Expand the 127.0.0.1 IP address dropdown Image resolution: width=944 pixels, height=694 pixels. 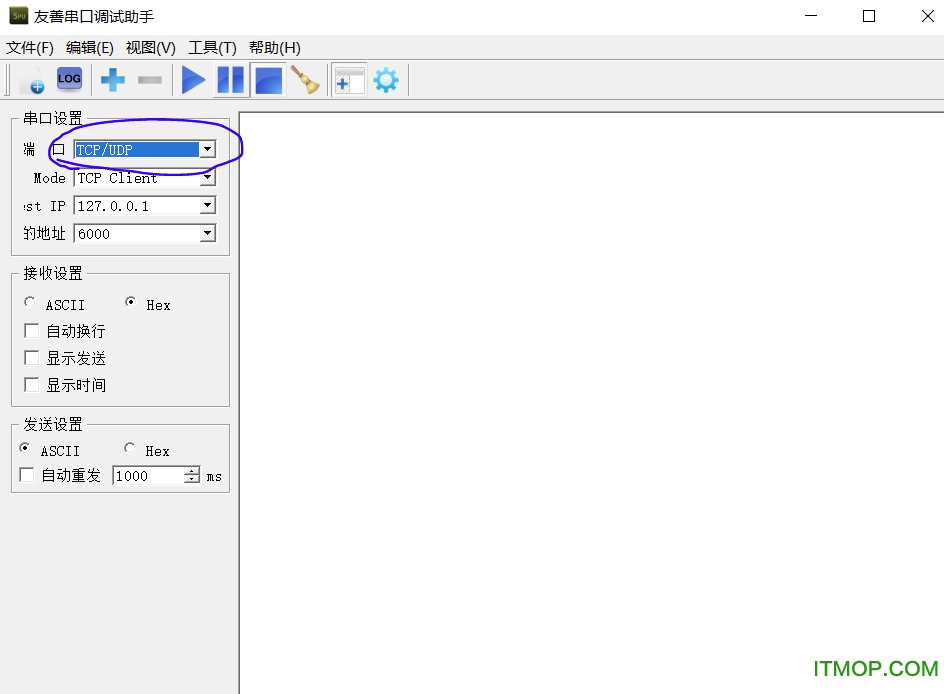coord(207,206)
